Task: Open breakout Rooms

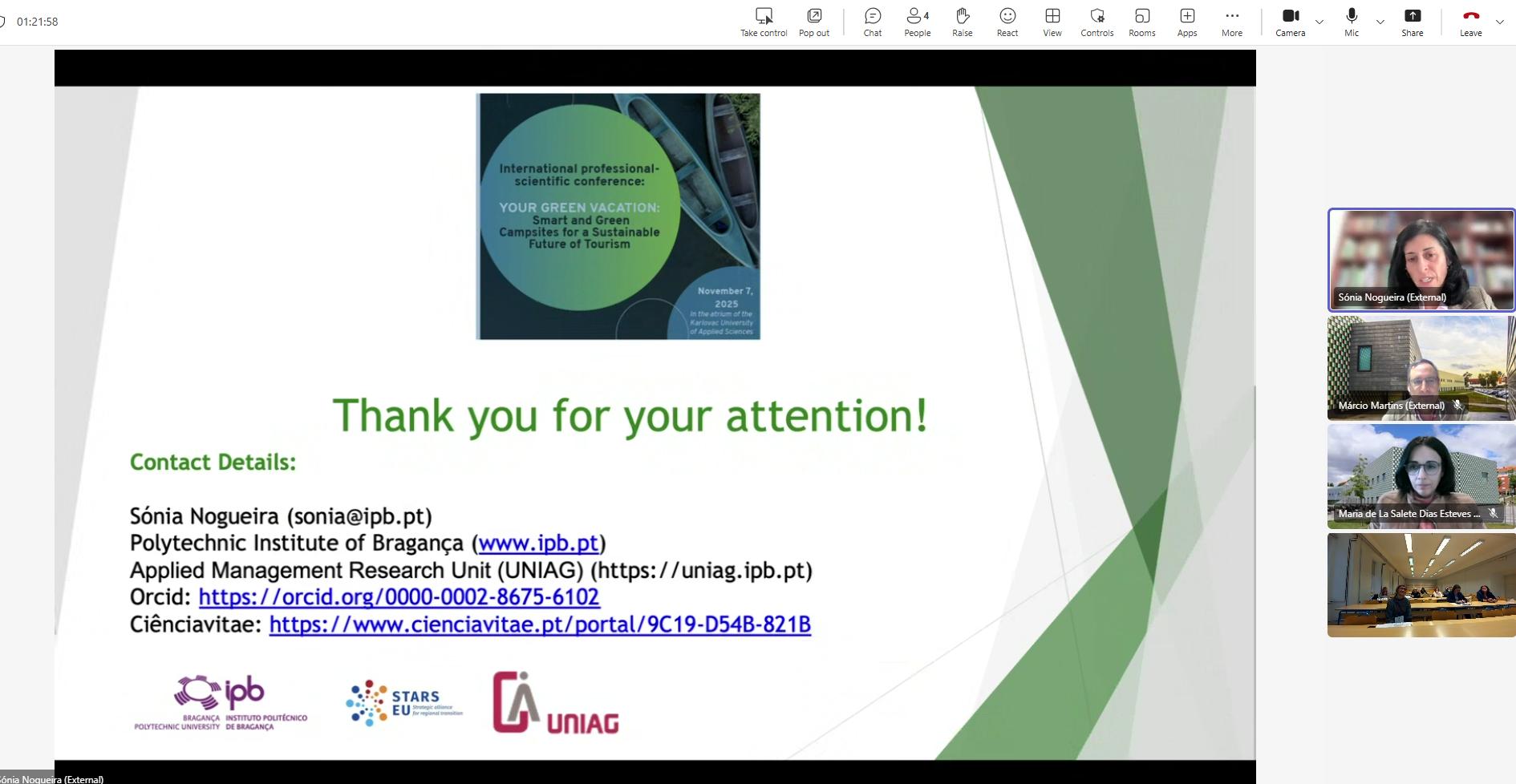Action: 1141,17
